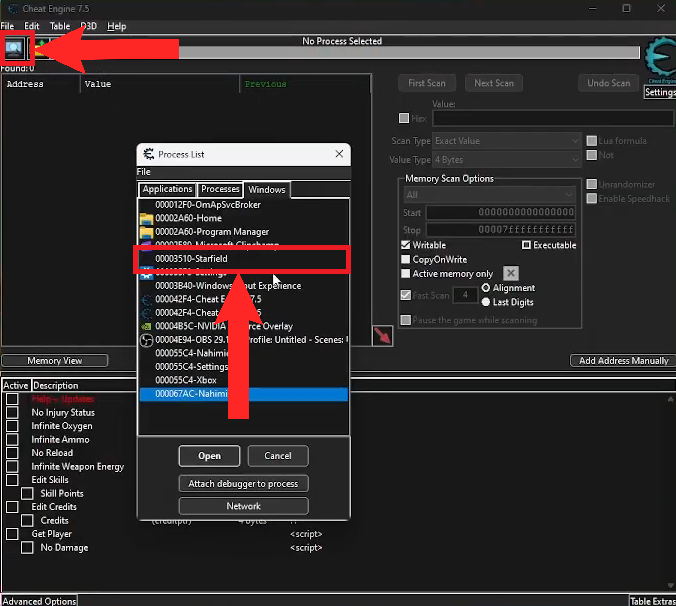676x606 pixels.
Task: Open the Scan Type dropdown
Action: tap(506, 141)
